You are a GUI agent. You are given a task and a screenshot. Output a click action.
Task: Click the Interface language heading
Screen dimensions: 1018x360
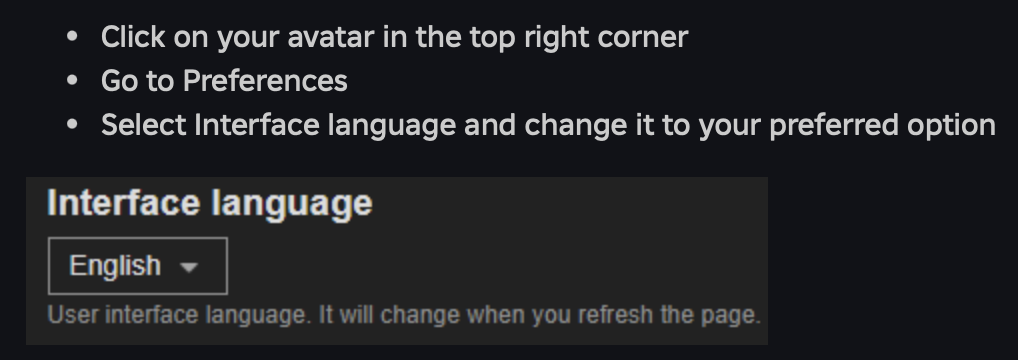point(210,203)
